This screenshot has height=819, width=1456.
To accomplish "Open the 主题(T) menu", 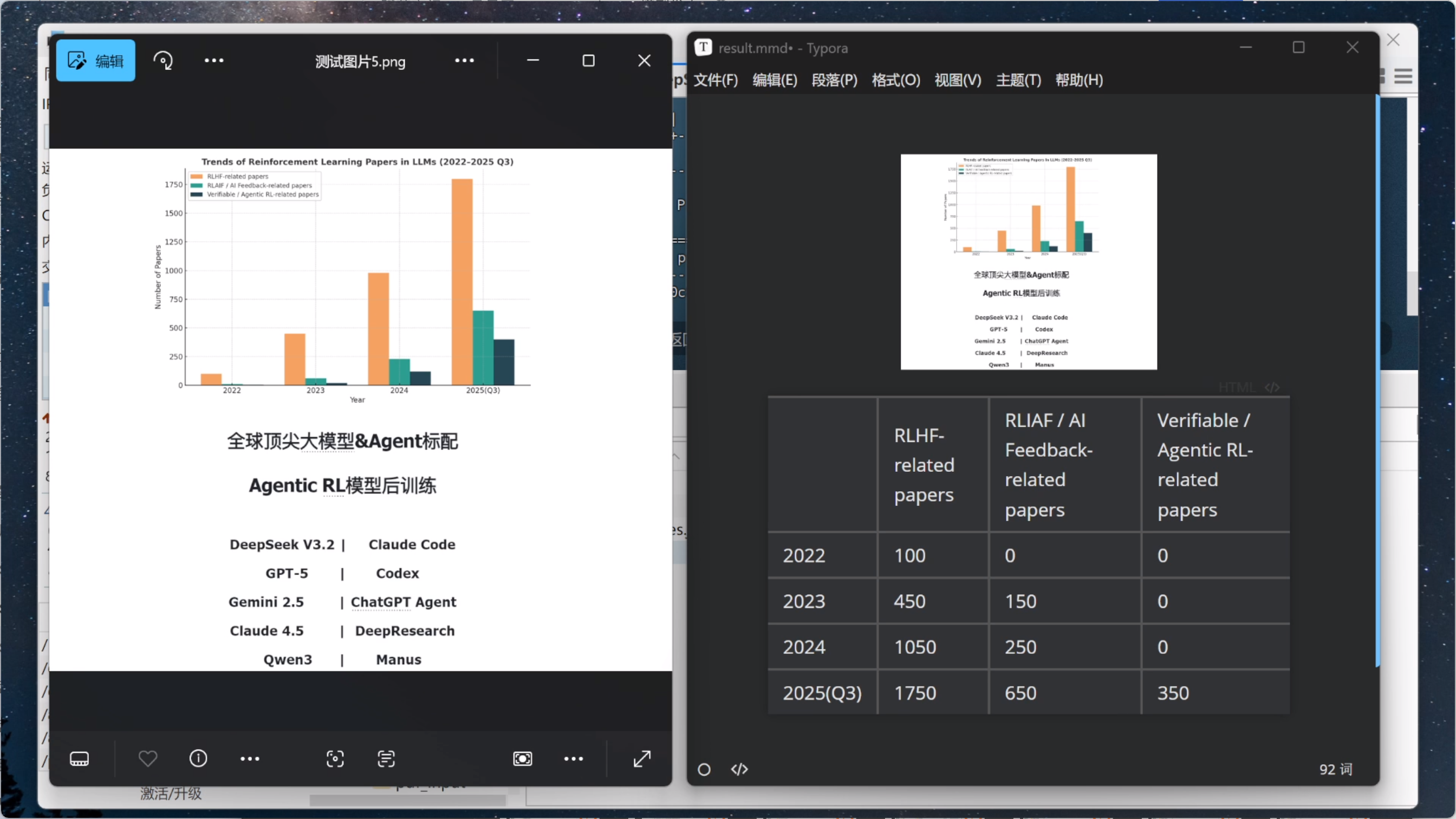I will click(x=1018, y=80).
